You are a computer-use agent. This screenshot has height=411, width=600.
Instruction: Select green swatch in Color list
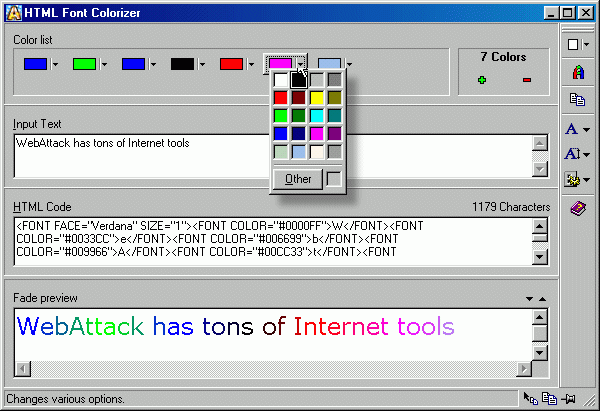84,64
